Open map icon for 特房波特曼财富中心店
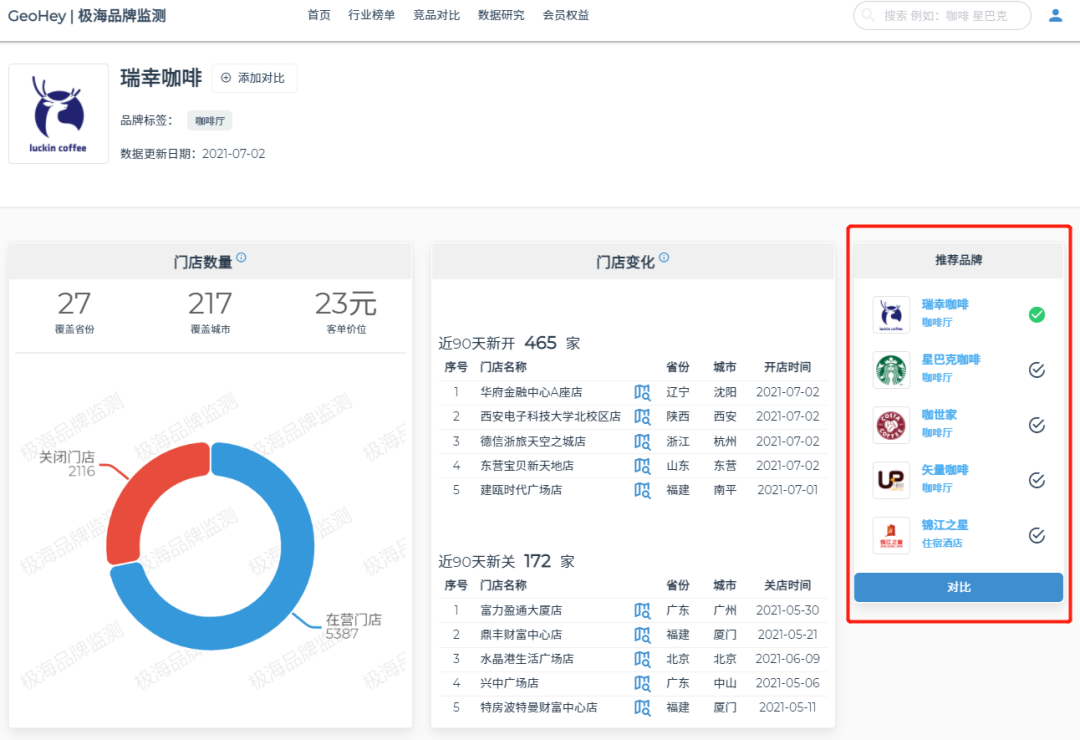Screen dimensions: 1080x740 [x=642, y=708]
